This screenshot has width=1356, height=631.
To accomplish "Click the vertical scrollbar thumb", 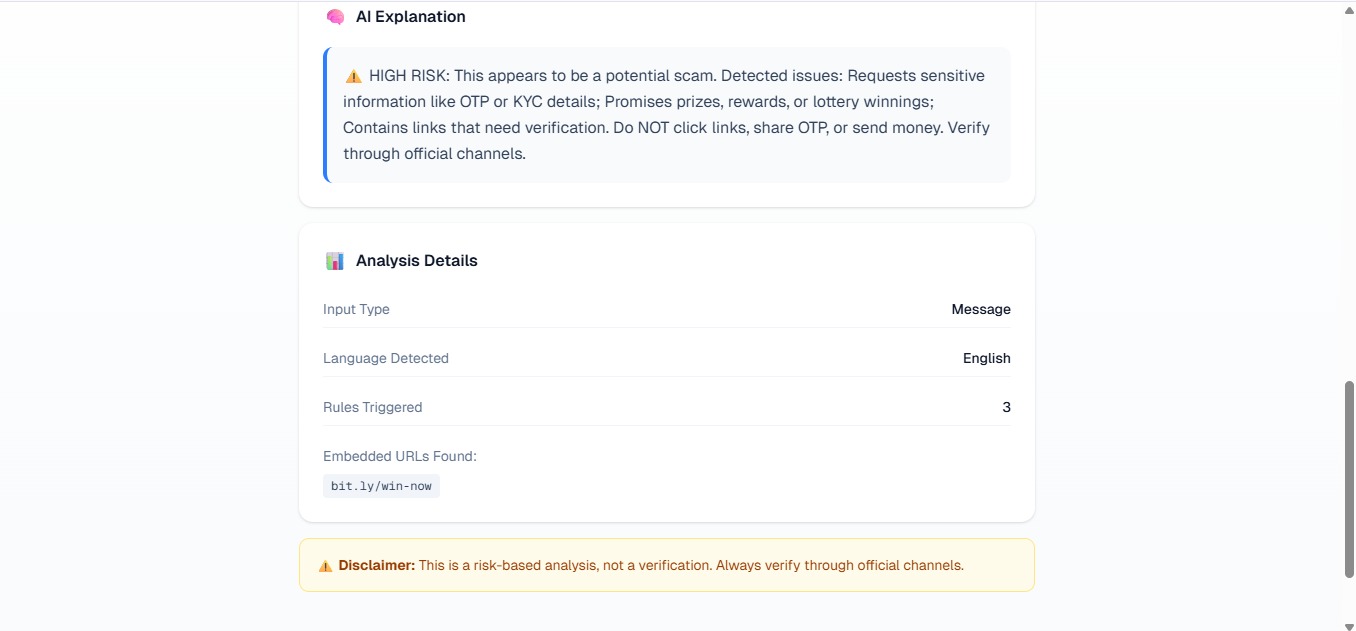I will 1348,479.
